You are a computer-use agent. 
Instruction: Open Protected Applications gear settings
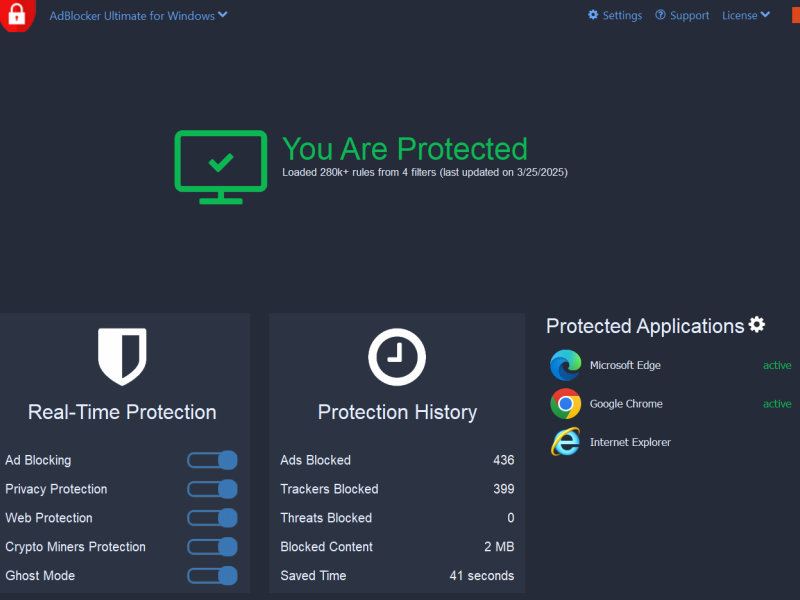click(x=757, y=324)
